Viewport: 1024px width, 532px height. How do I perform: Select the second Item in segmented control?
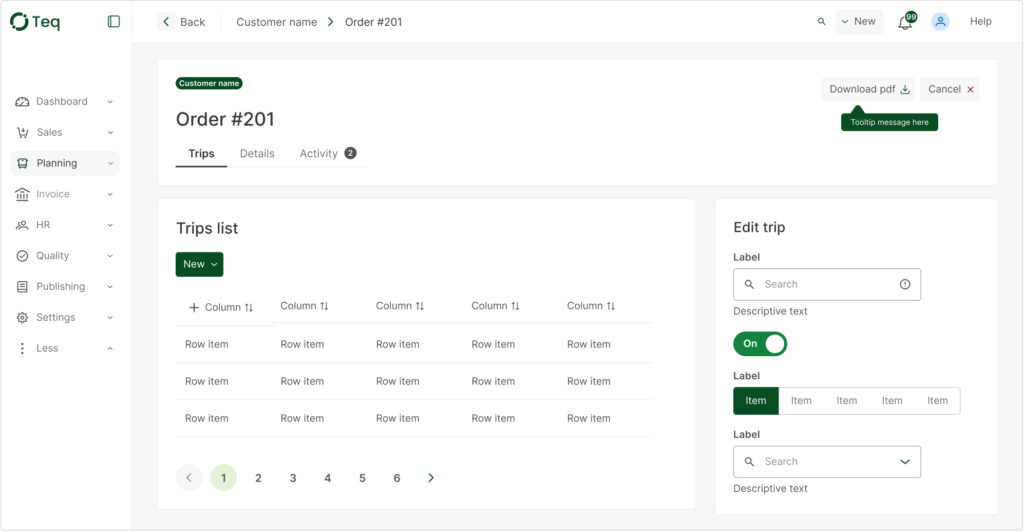[x=801, y=401]
